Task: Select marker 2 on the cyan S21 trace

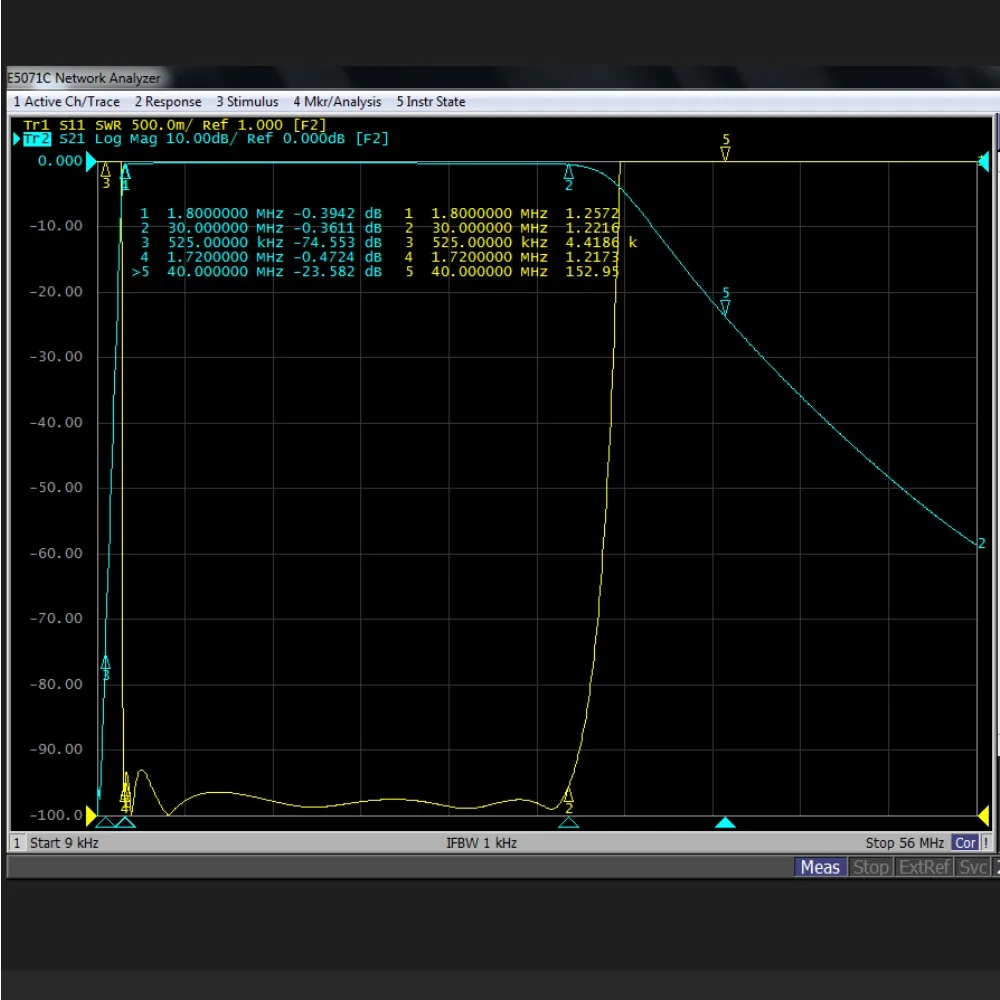Action: (x=568, y=178)
